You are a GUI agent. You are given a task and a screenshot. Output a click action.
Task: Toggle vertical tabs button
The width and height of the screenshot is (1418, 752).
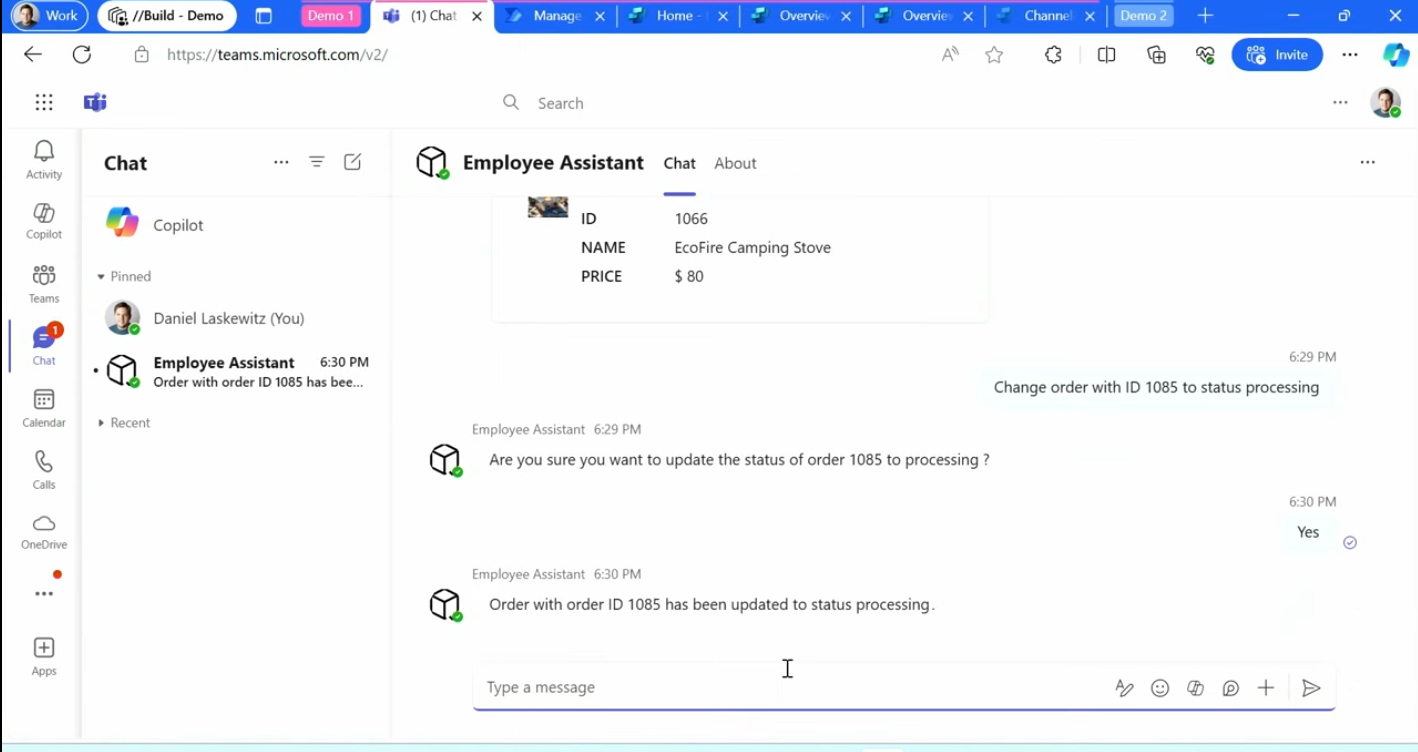pos(264,16)
